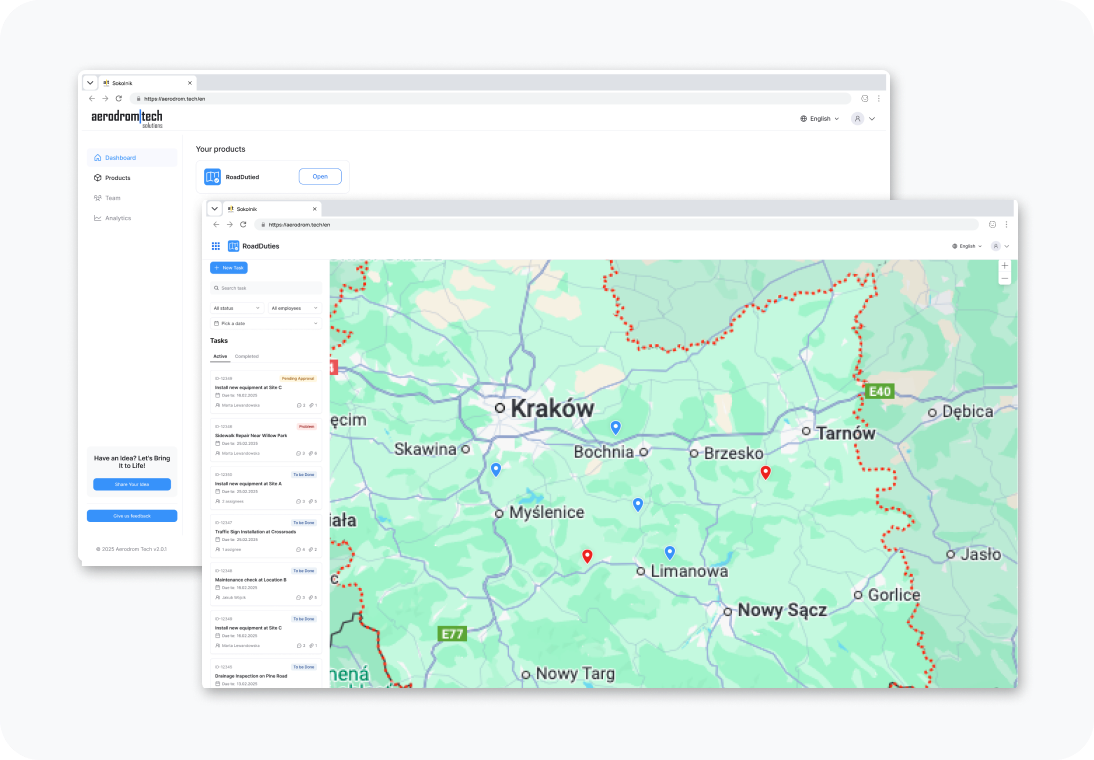Click the New Task button
This screenshot has width=1094, height=760.
click(229, 268)
